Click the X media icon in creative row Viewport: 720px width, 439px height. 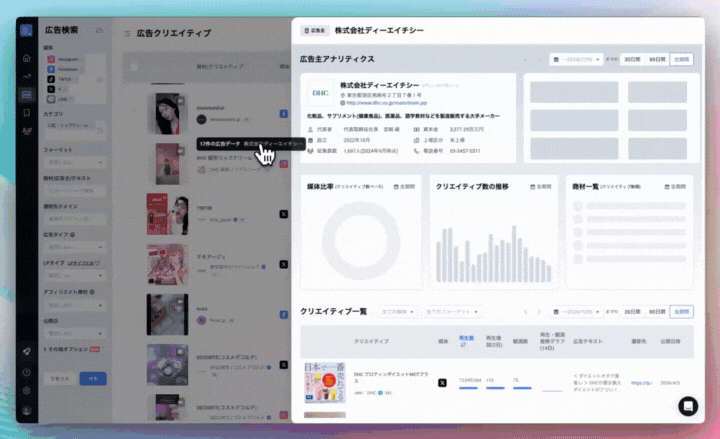tap(442, 383)
